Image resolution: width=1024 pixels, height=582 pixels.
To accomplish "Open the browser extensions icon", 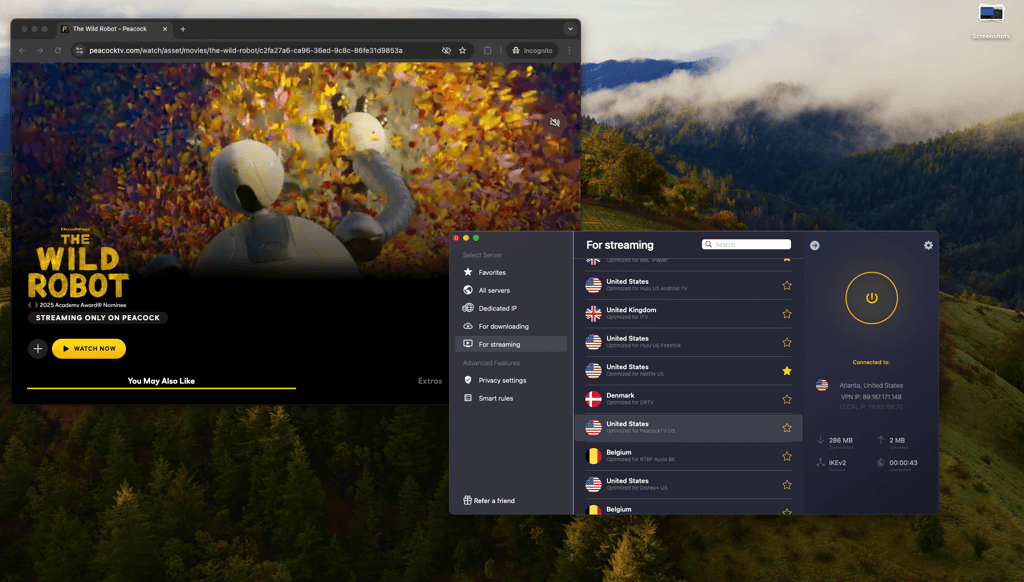I will 487,50.
